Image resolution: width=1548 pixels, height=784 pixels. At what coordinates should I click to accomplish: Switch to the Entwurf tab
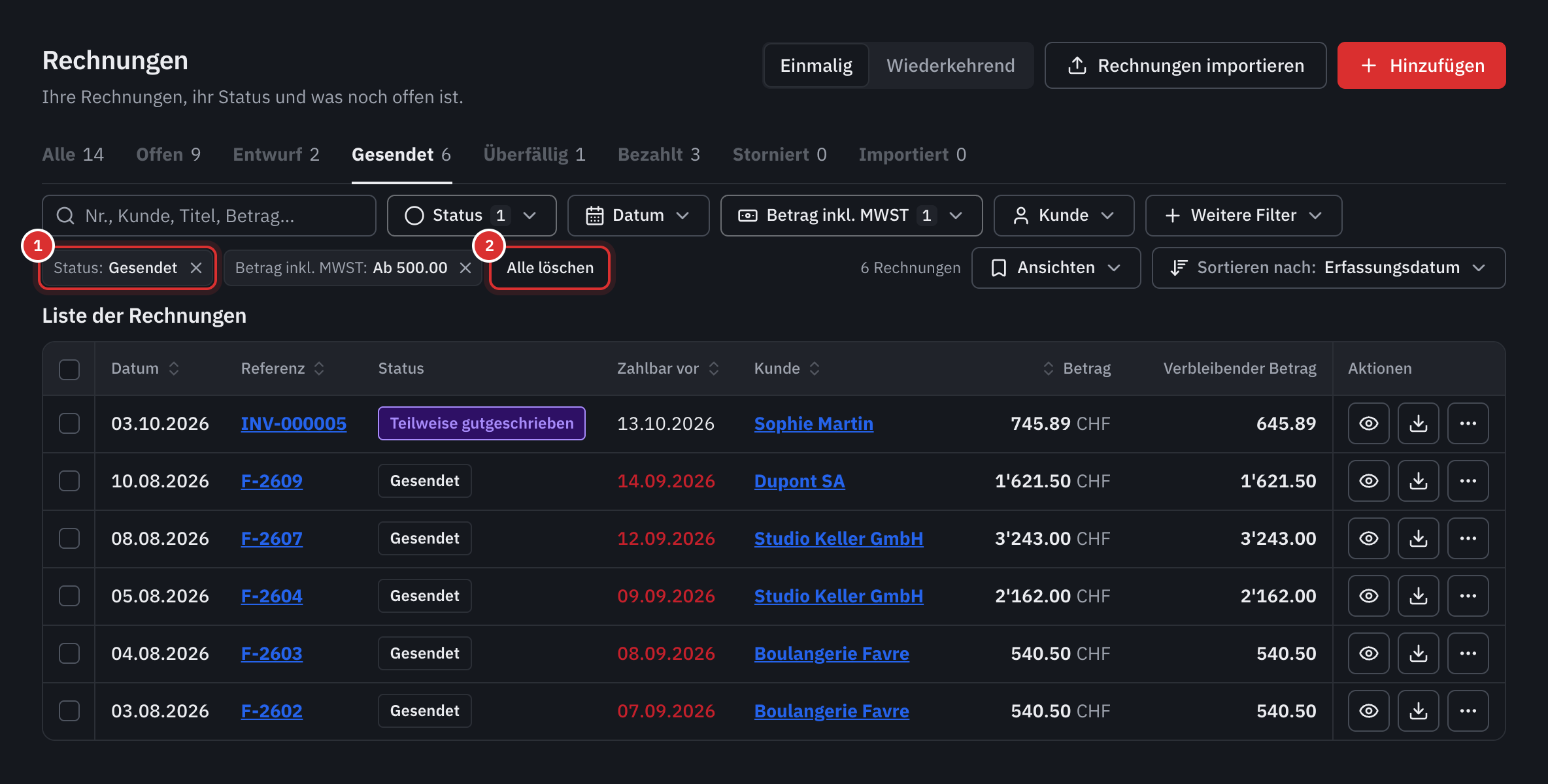(x=276, y=155)
